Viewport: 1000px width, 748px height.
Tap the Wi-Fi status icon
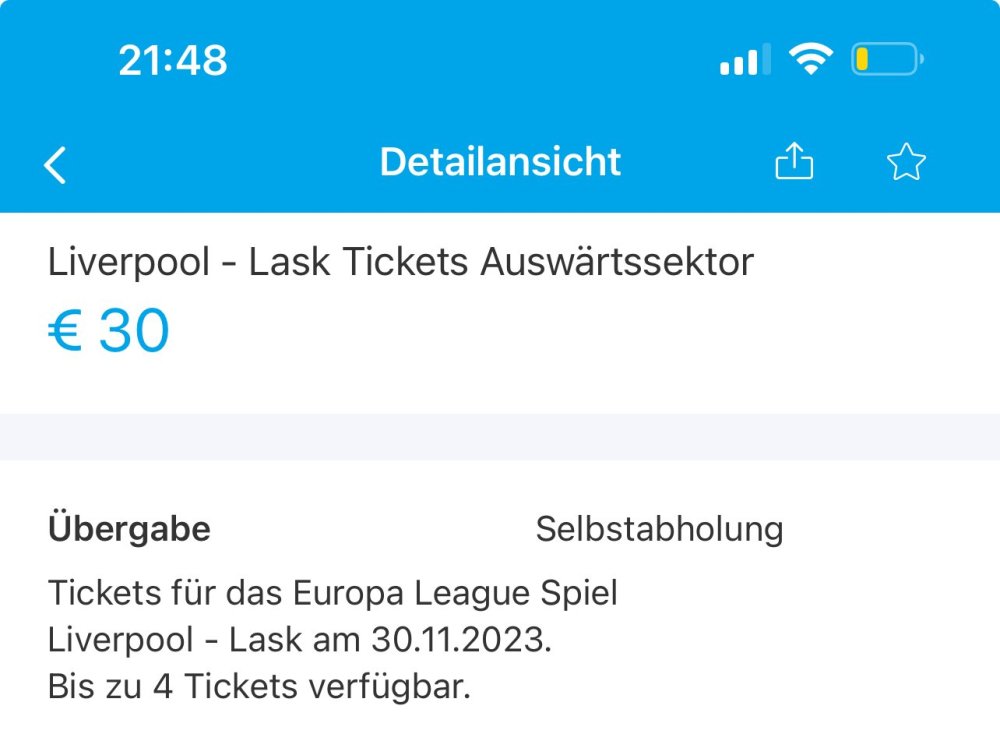click(x=810, y=60)
